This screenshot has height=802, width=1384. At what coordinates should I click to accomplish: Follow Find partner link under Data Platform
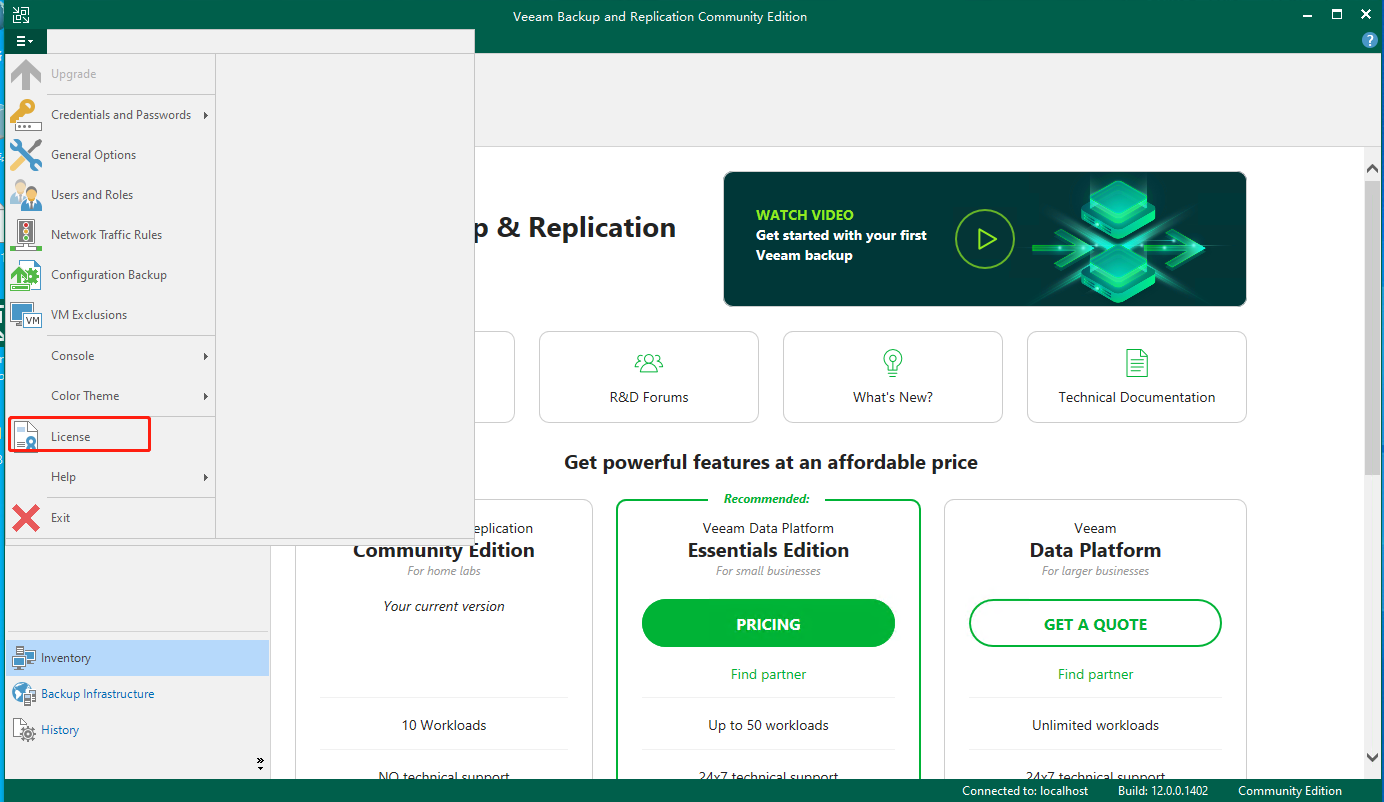point(1095,674)
